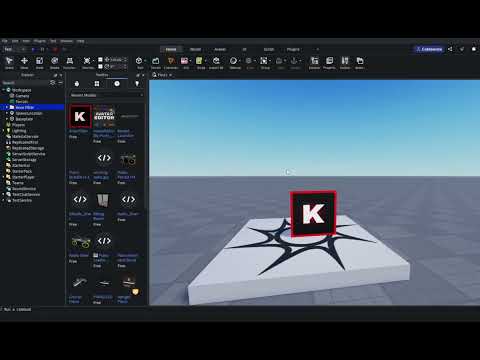
Task: Expand the Lighting node
Action: (3, 131)
